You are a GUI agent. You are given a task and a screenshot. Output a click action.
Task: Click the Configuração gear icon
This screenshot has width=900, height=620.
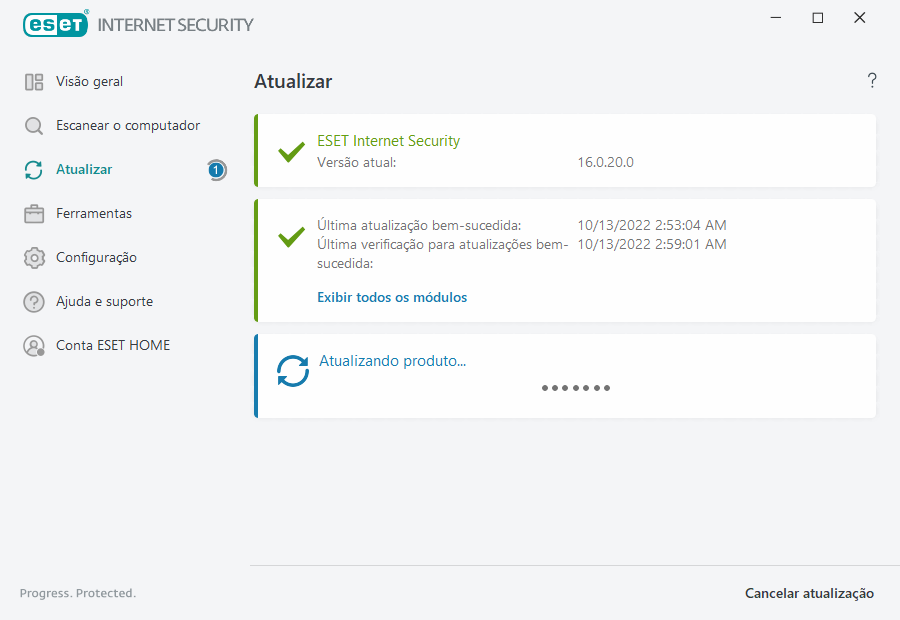tap(34, 258)
